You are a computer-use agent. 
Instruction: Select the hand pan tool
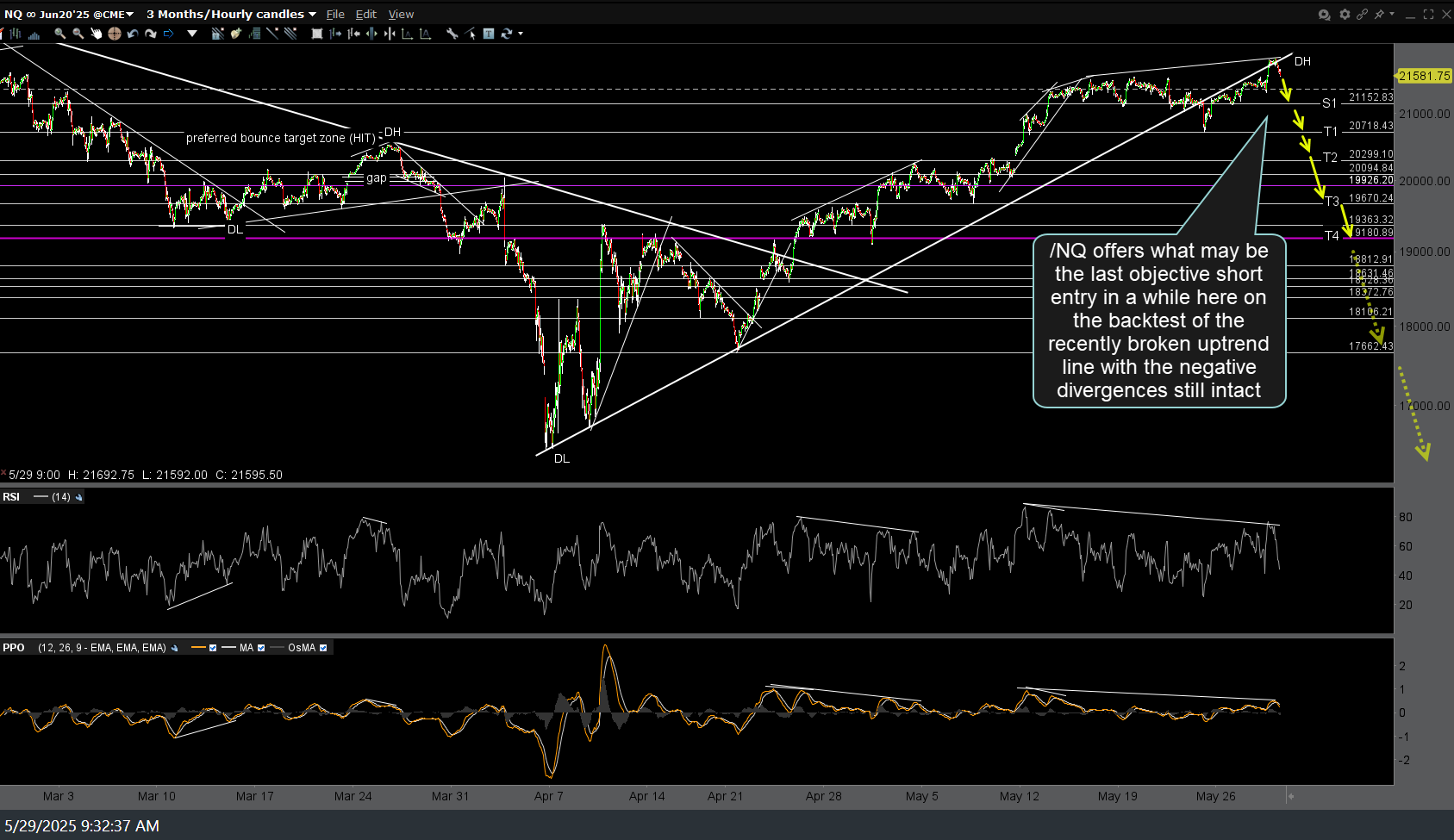point(96,34)
